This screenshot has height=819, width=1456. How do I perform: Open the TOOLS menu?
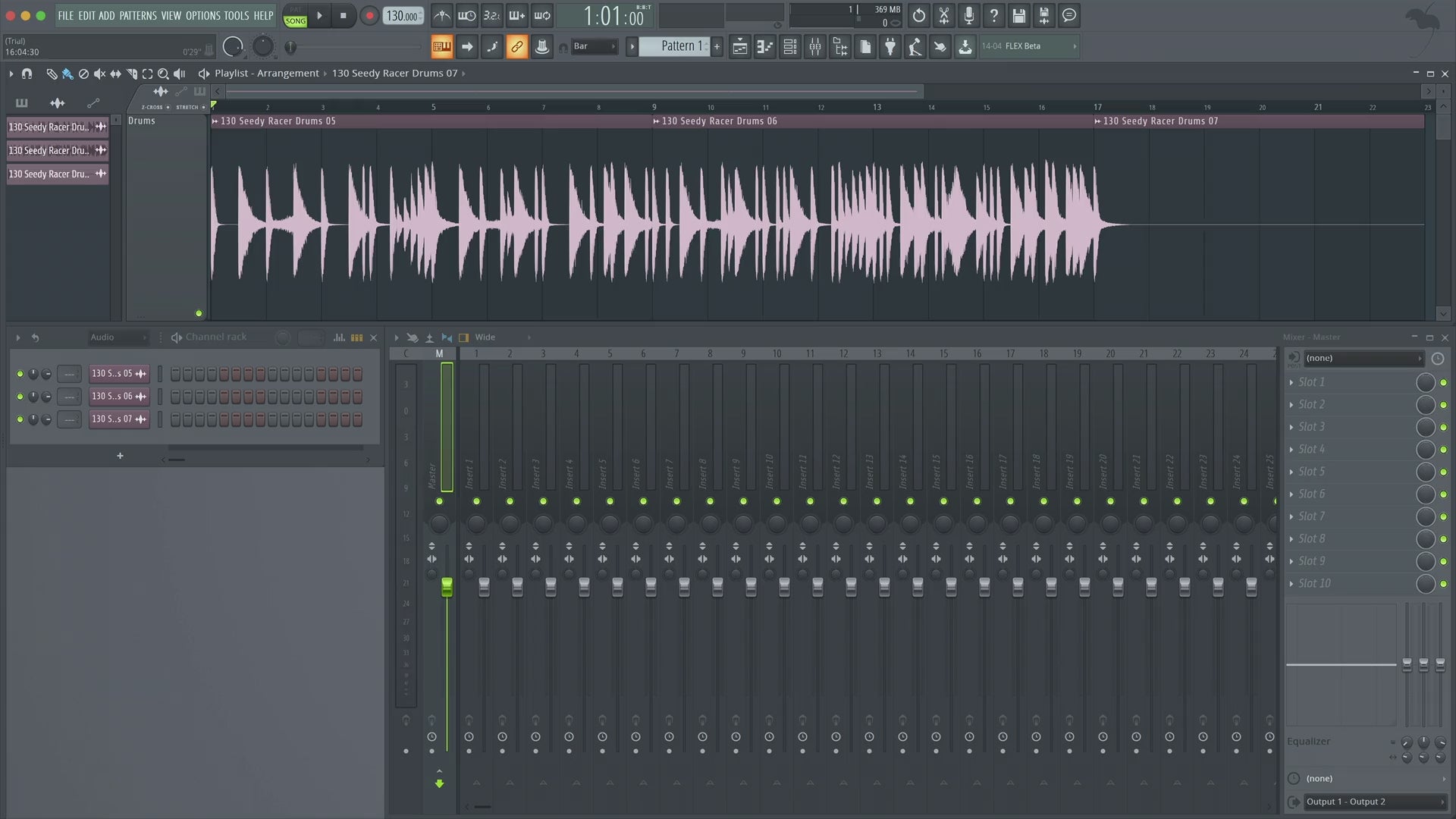236,15
